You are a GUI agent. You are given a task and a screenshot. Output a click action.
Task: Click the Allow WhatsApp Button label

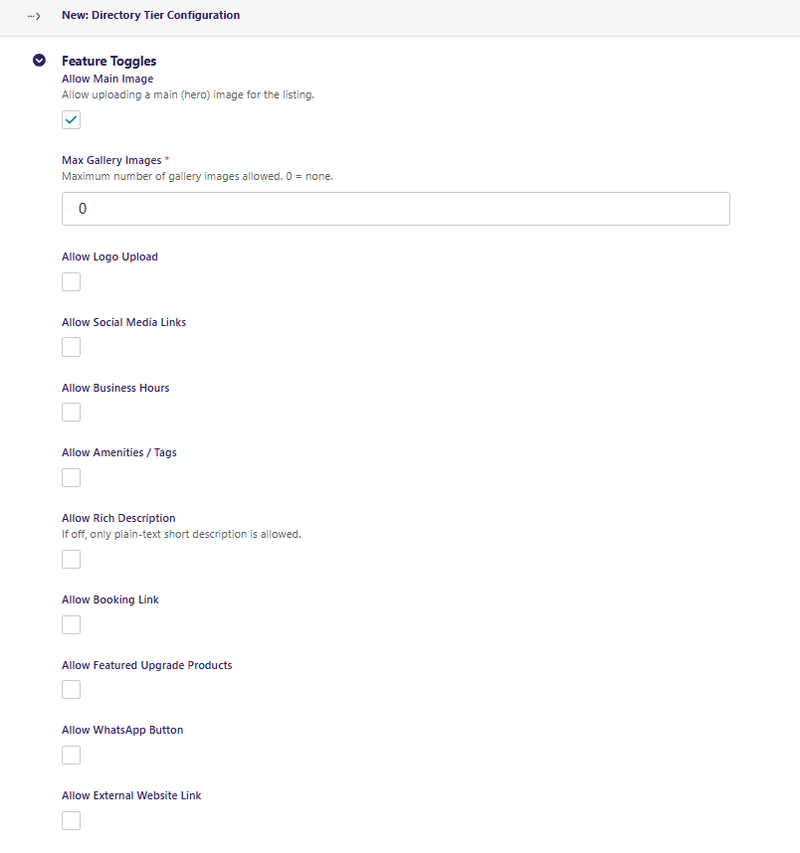[122, 730]
